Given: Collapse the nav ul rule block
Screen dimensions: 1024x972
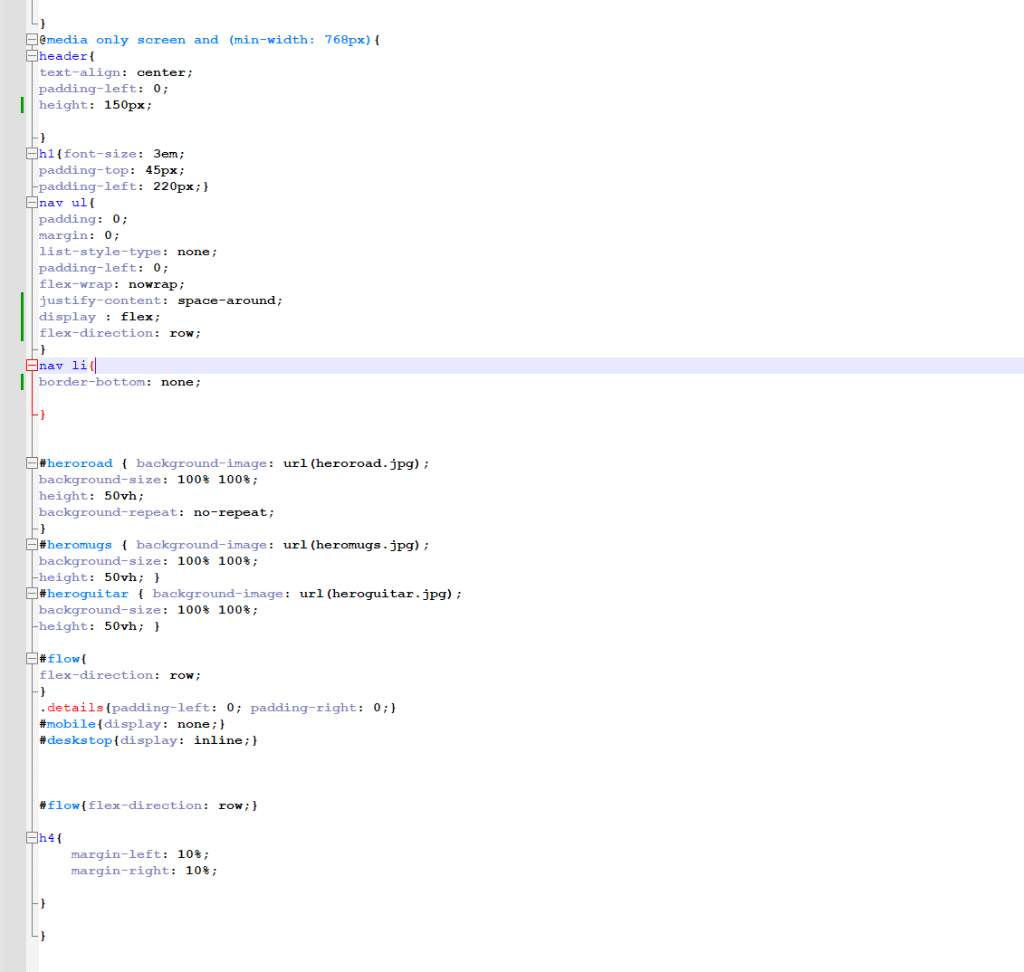Looking at the screenshot, I should [31, 202].
